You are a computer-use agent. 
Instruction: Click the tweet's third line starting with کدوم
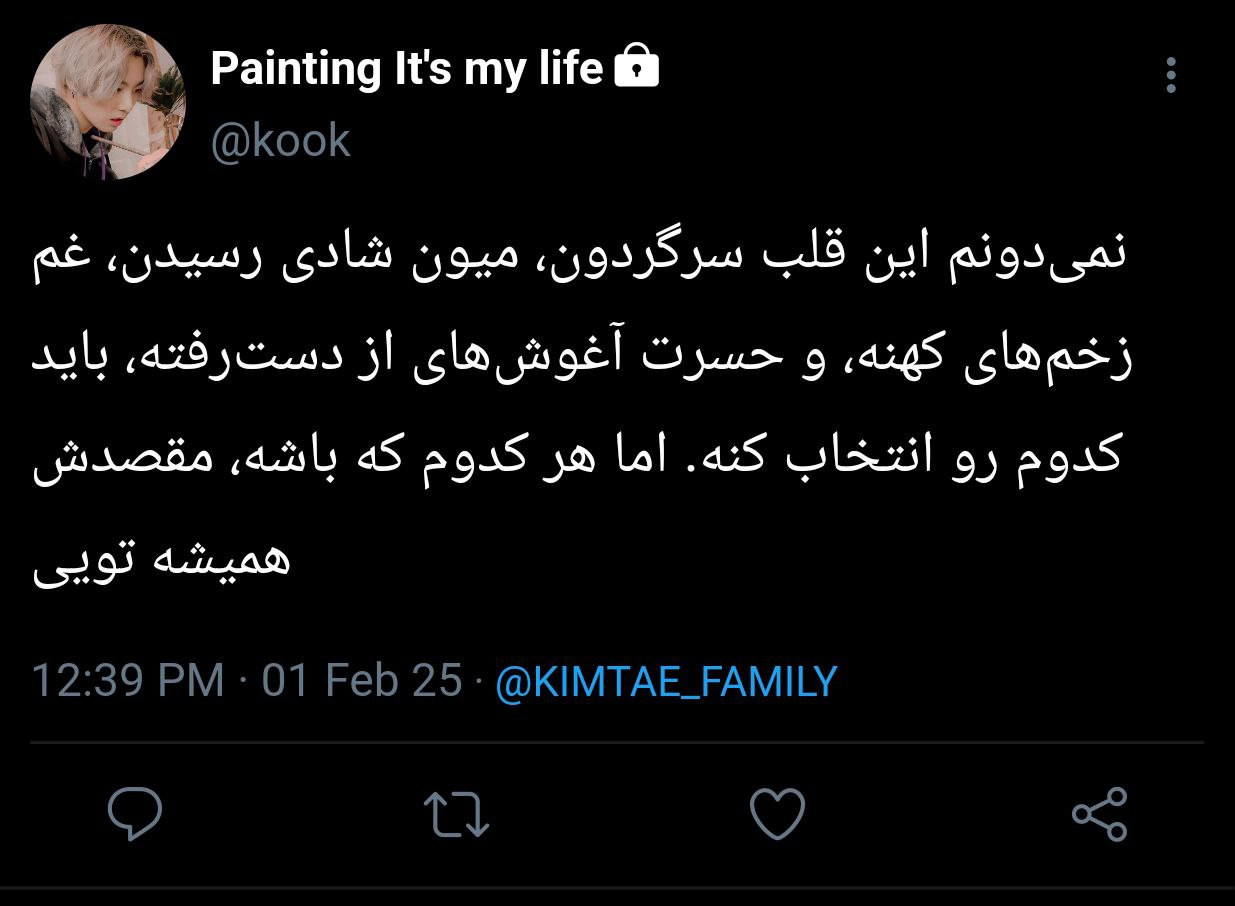click(x=580, y=461)
